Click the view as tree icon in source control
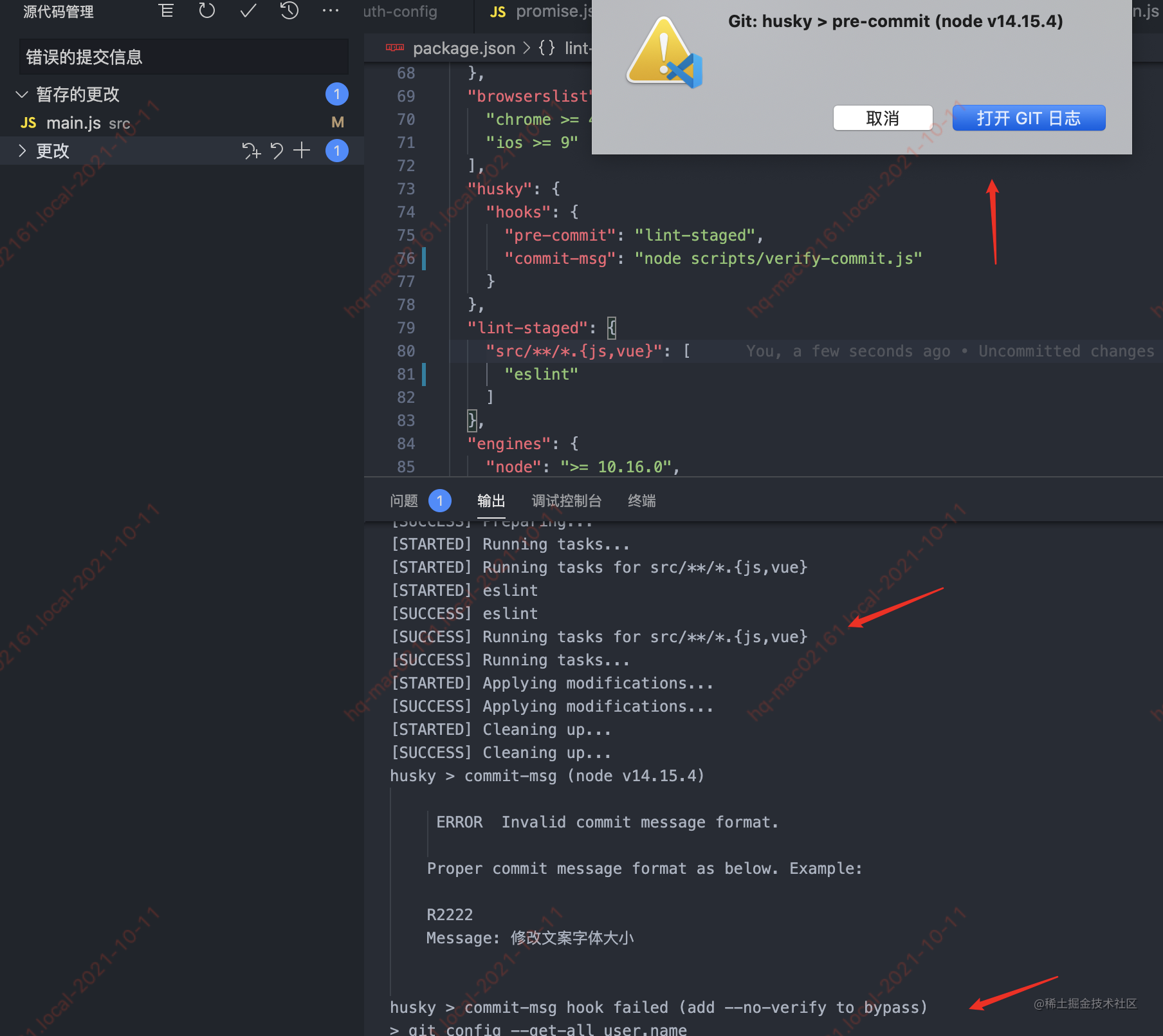1163x1036 pixels. 166,11
